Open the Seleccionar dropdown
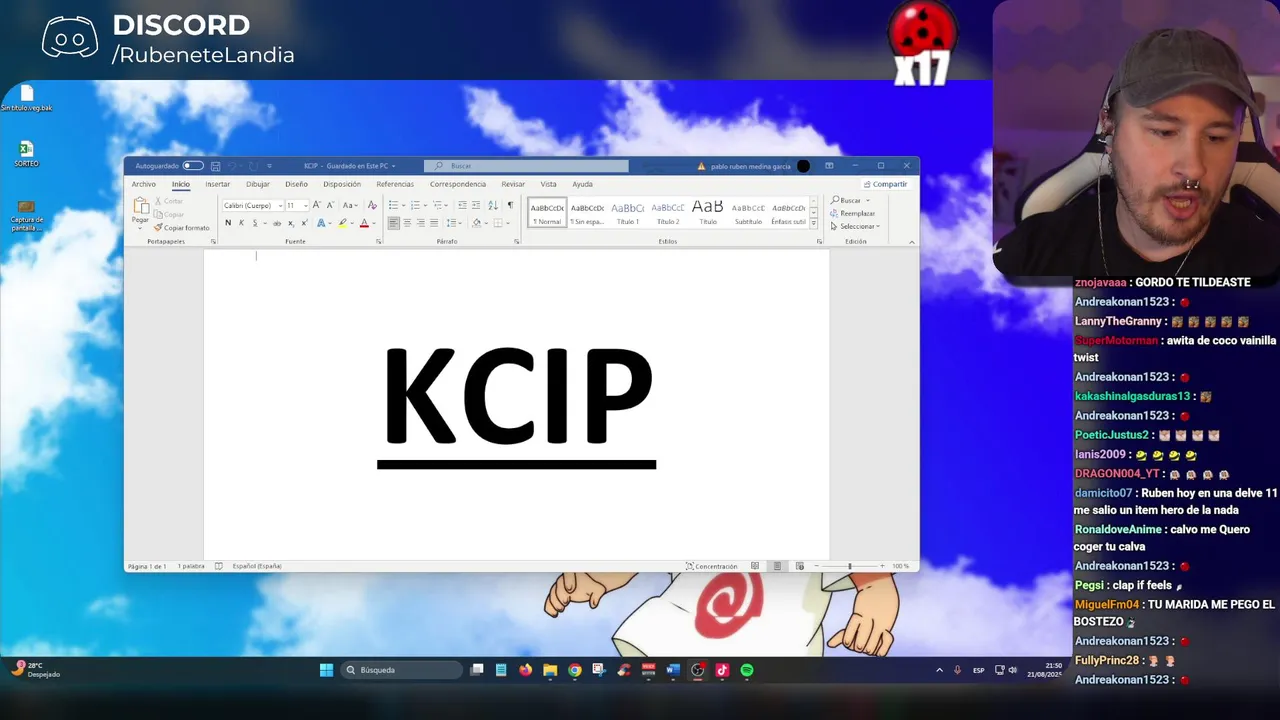Screen dimensions: 1280x720 click(x=855, y=226)
